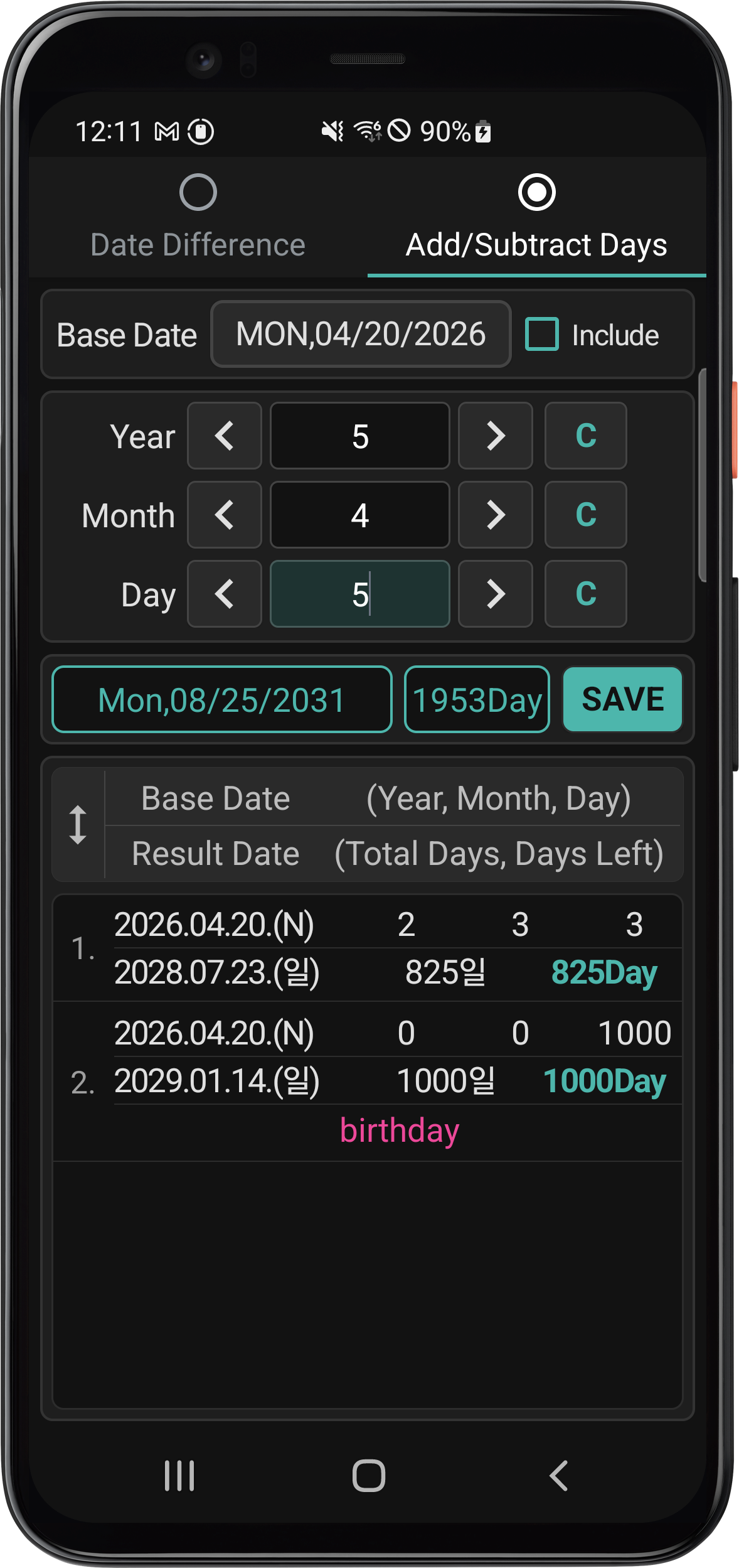The width and height of the screenshot is (739, 1568).
Task: Decrease the Year value with left arrow
Action: 224,436
